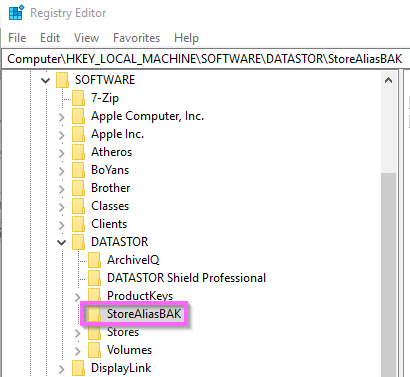Click the DATASTOR folder icon
Screen dimensions: 410x377
click(78, 242)
